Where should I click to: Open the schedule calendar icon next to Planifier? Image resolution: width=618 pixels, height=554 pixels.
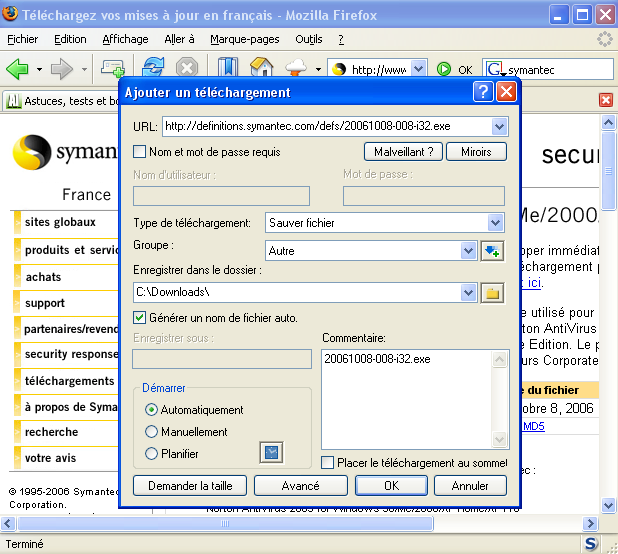272,452
